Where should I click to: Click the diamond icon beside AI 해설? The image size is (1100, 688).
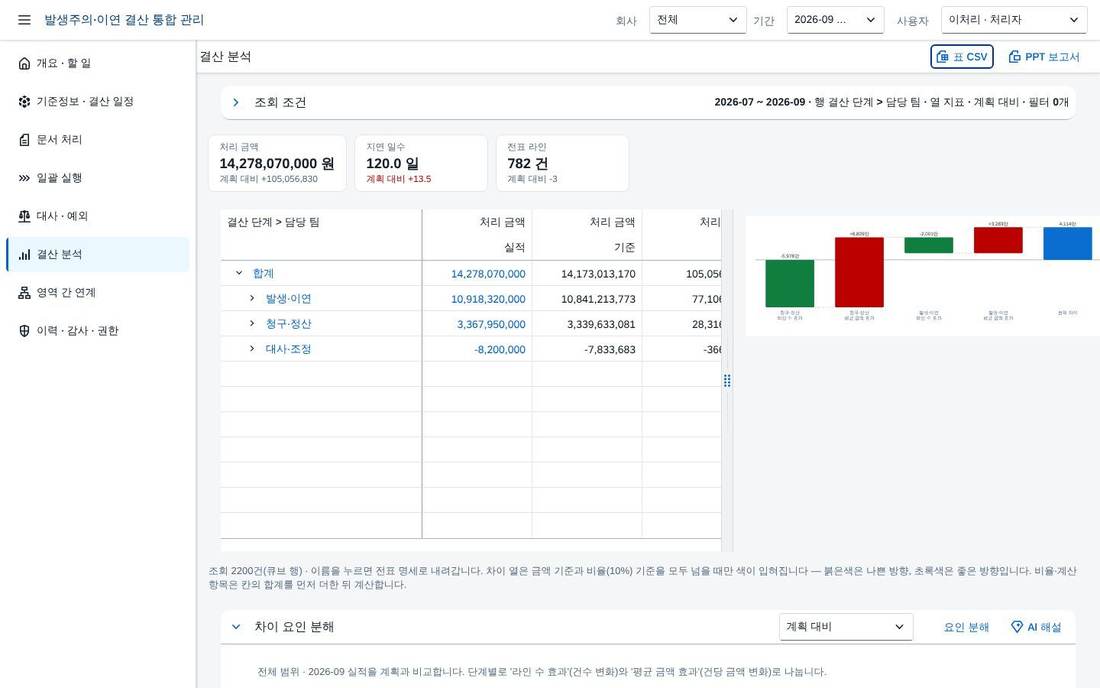click(1017, 626)
